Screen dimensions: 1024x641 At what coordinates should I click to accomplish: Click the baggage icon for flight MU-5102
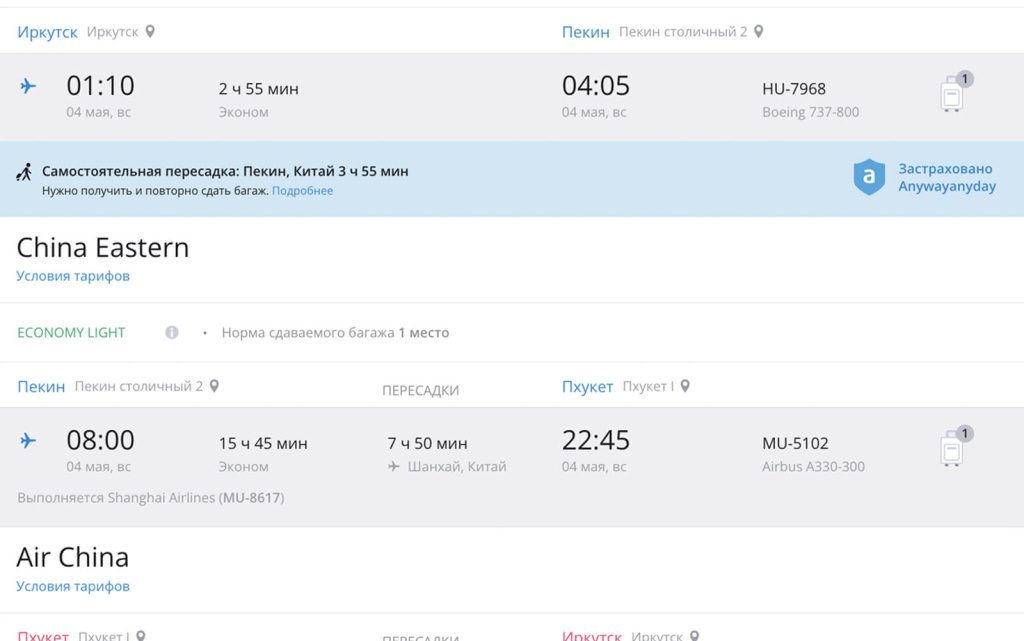pyautogui.click(x=953, y=449)
